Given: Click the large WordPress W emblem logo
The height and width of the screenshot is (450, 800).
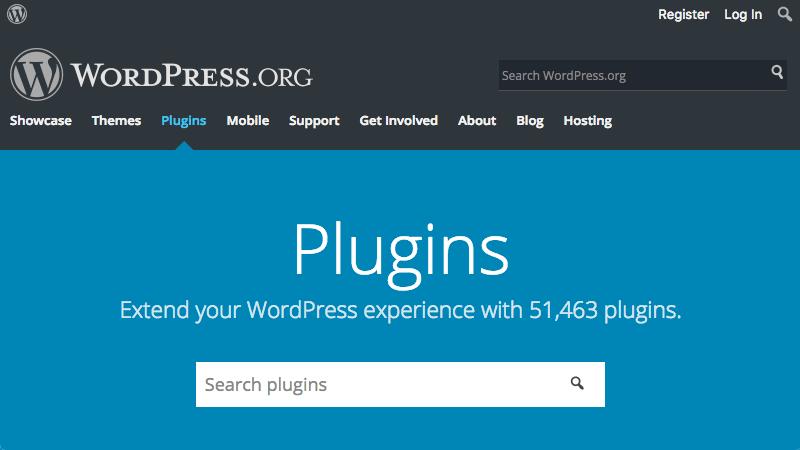Looking at the screenshot, I should coord(37,75).
